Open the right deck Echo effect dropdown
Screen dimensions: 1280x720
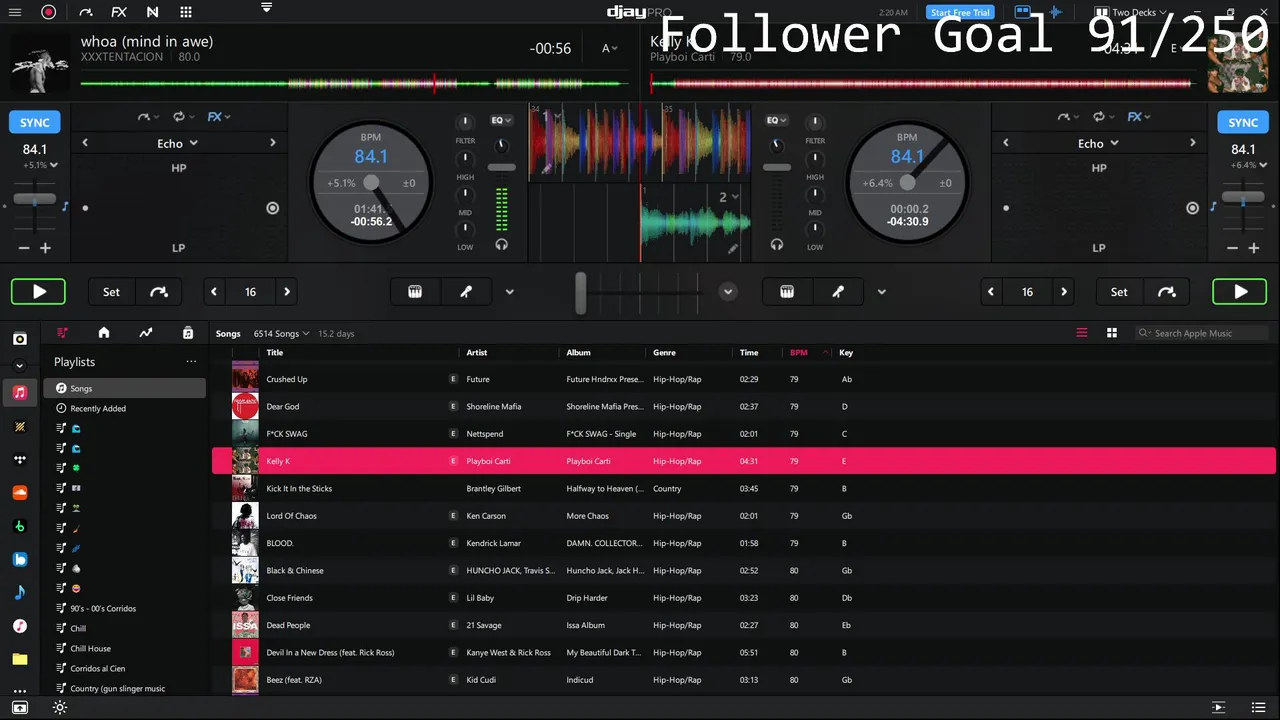click(1098, 143)
